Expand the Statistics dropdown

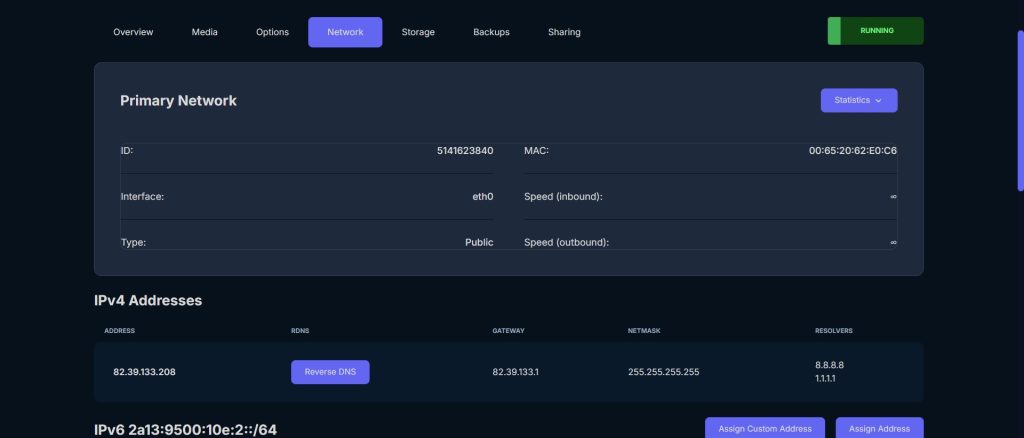pyautogui.click(x=858, y=100)
